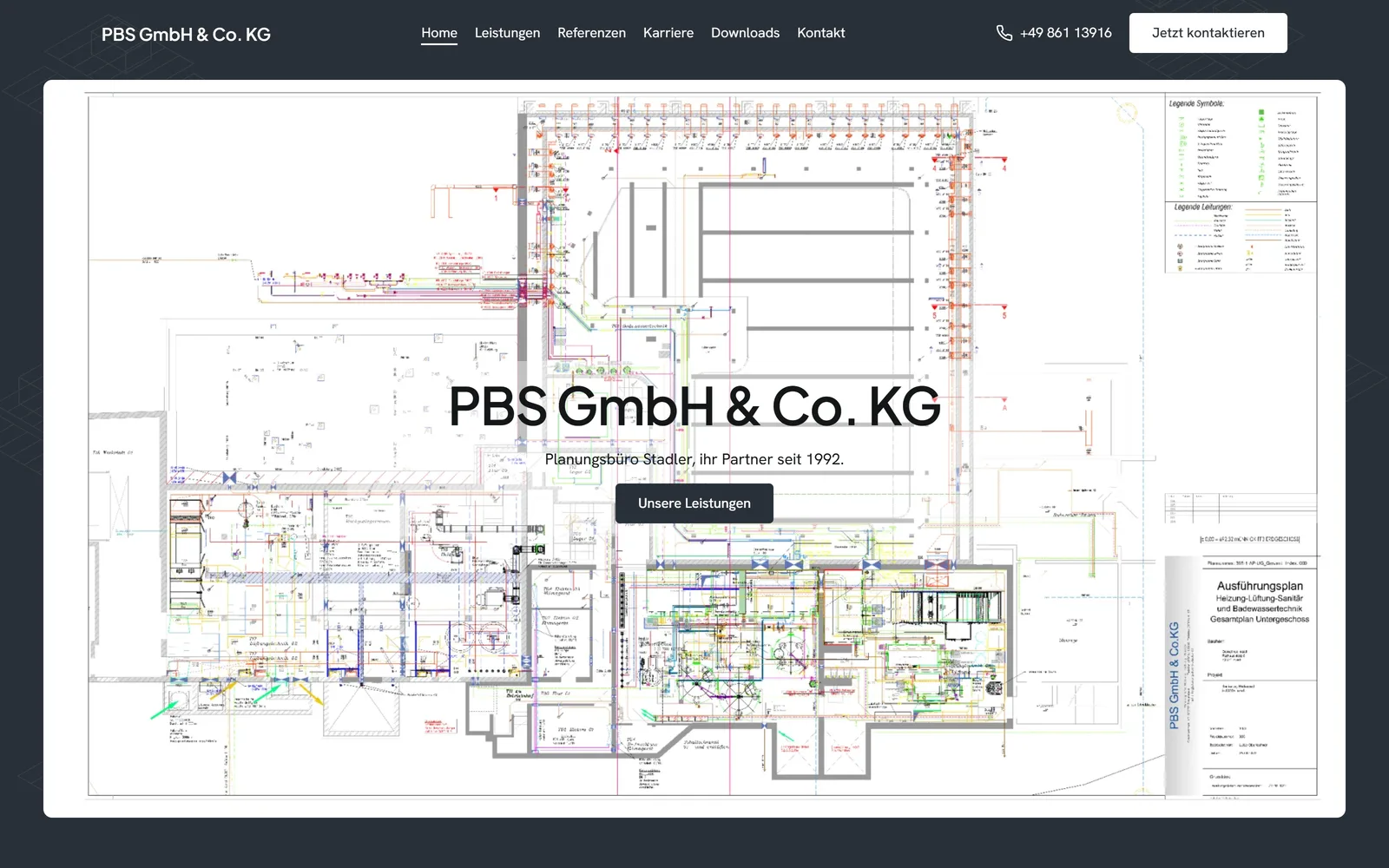Click the tagline 'Planungsbüro Stadler, ihr Partner seit 1992.'
This screenshot has height=868, width=1389.
(694, 459)
